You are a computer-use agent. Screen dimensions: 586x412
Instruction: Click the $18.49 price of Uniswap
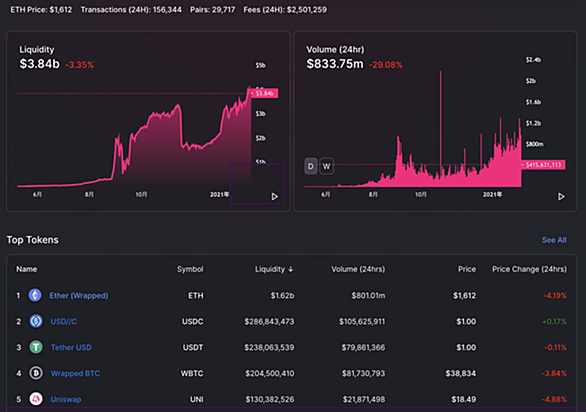pyautogui.click(x=463, y=399)
